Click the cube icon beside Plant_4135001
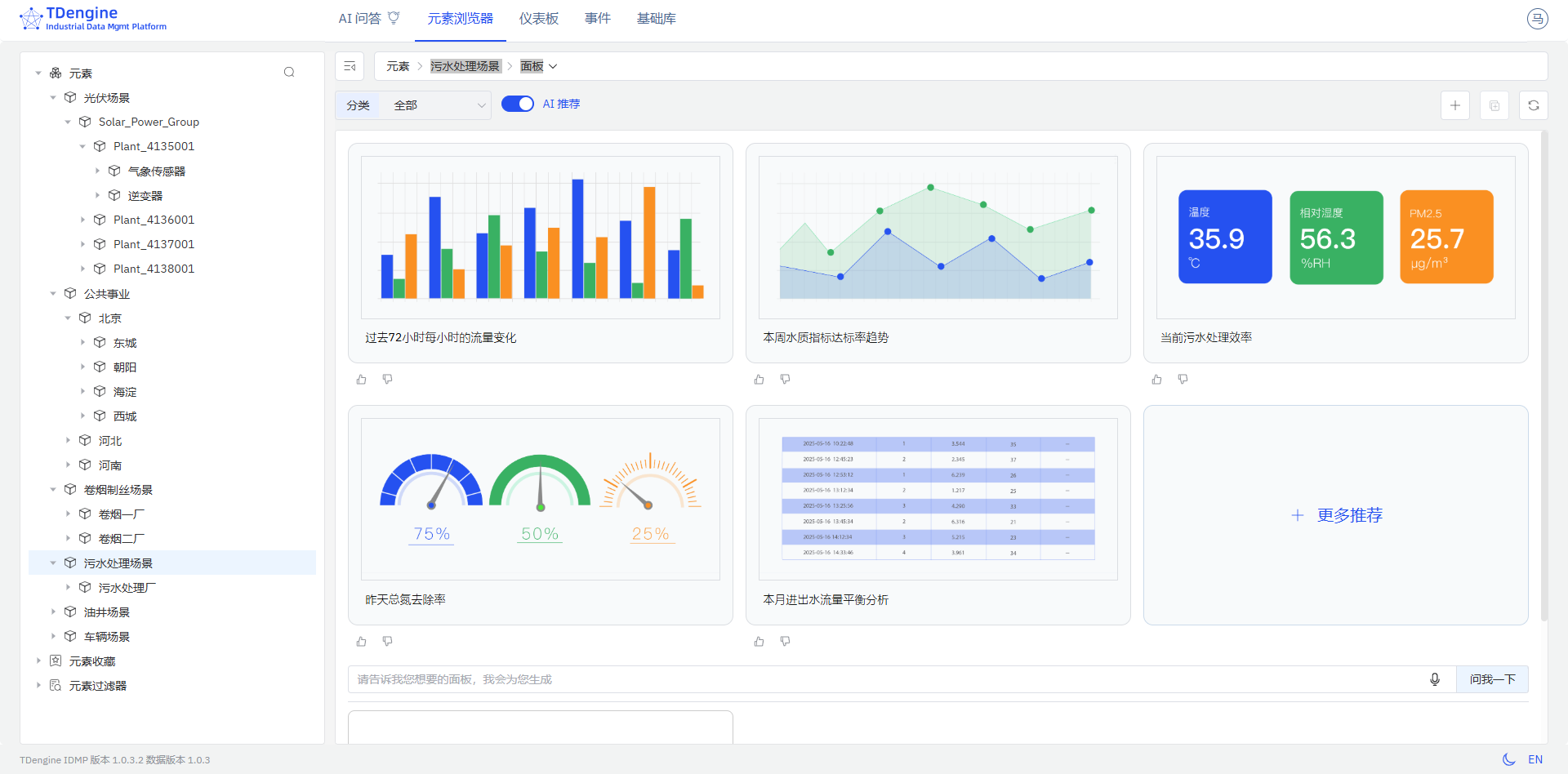The image size is (1568, 774). 100,146
